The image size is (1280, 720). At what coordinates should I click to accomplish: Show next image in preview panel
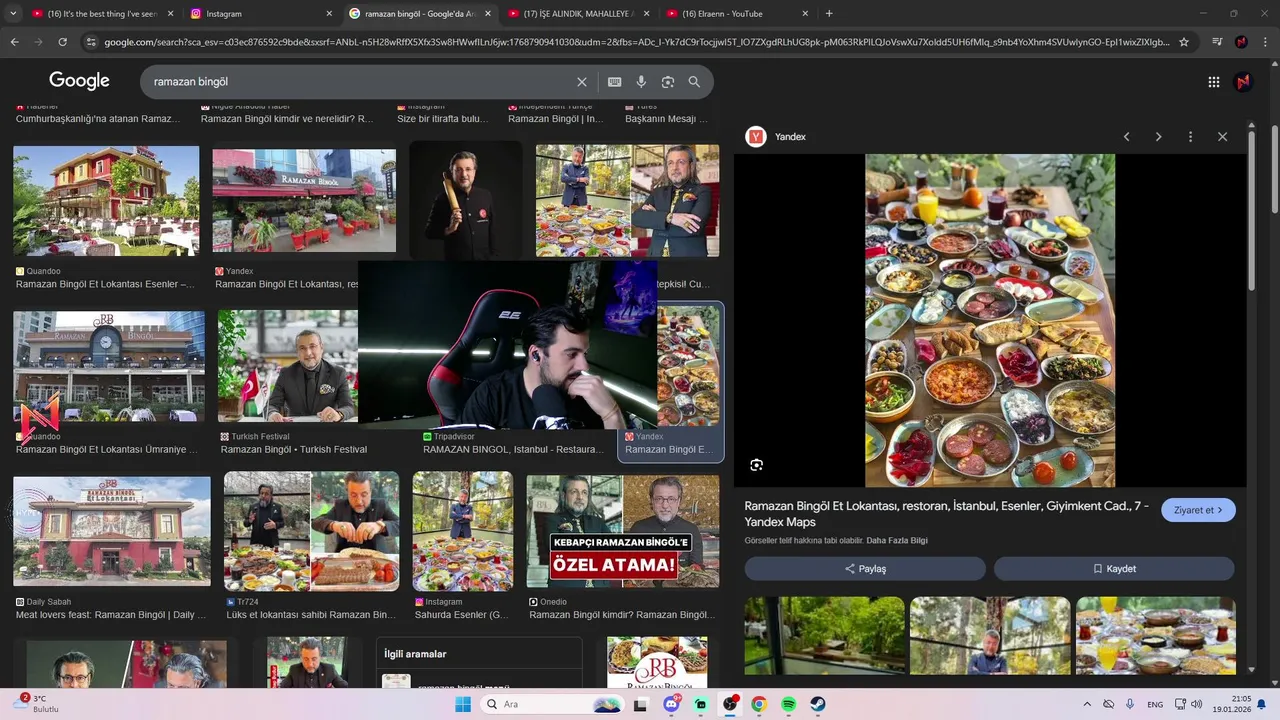[1158, 137]
